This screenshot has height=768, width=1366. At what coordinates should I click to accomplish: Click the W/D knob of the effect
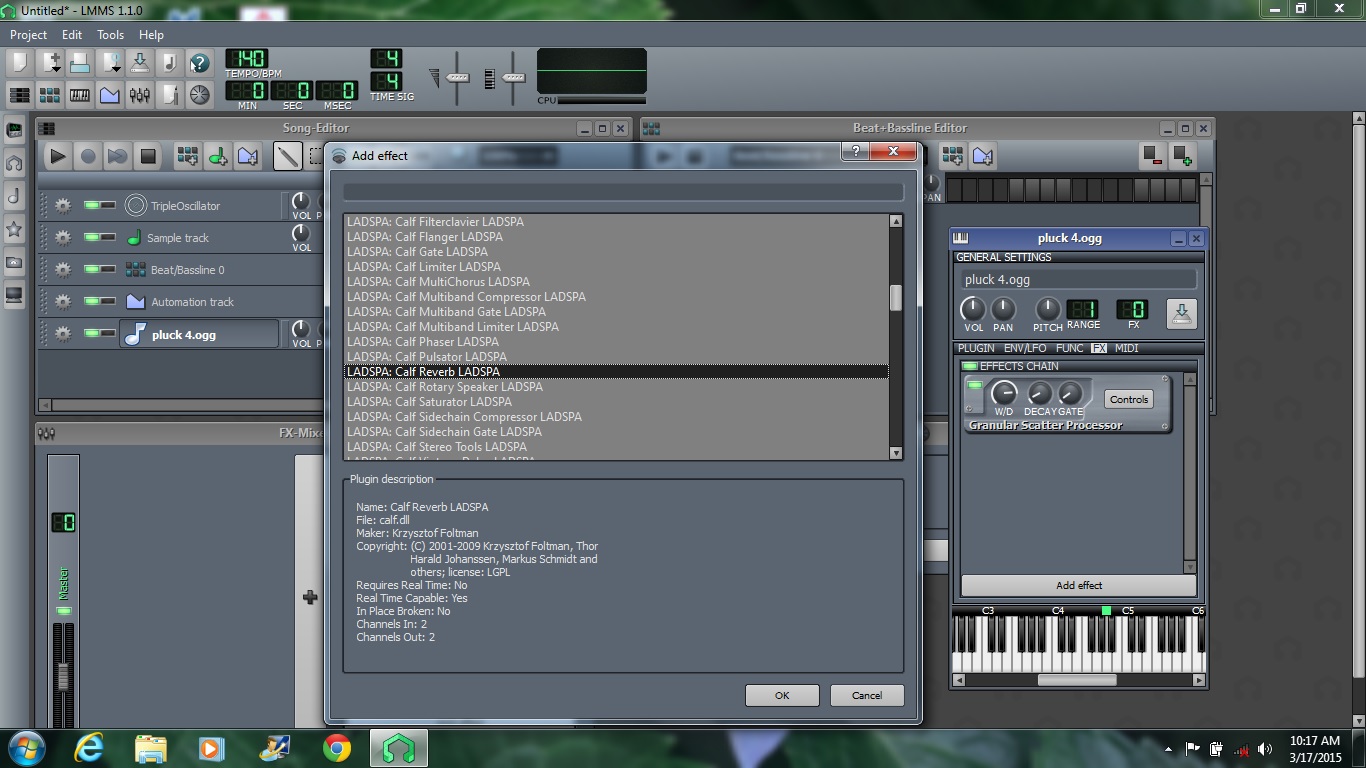point(1003,393)
